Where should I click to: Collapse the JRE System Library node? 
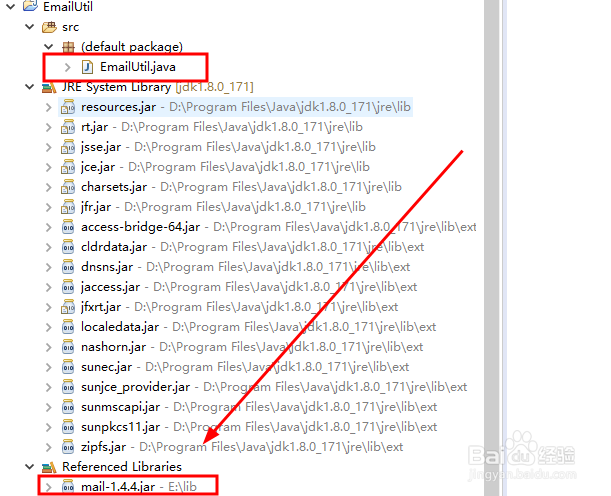(30, 86)
